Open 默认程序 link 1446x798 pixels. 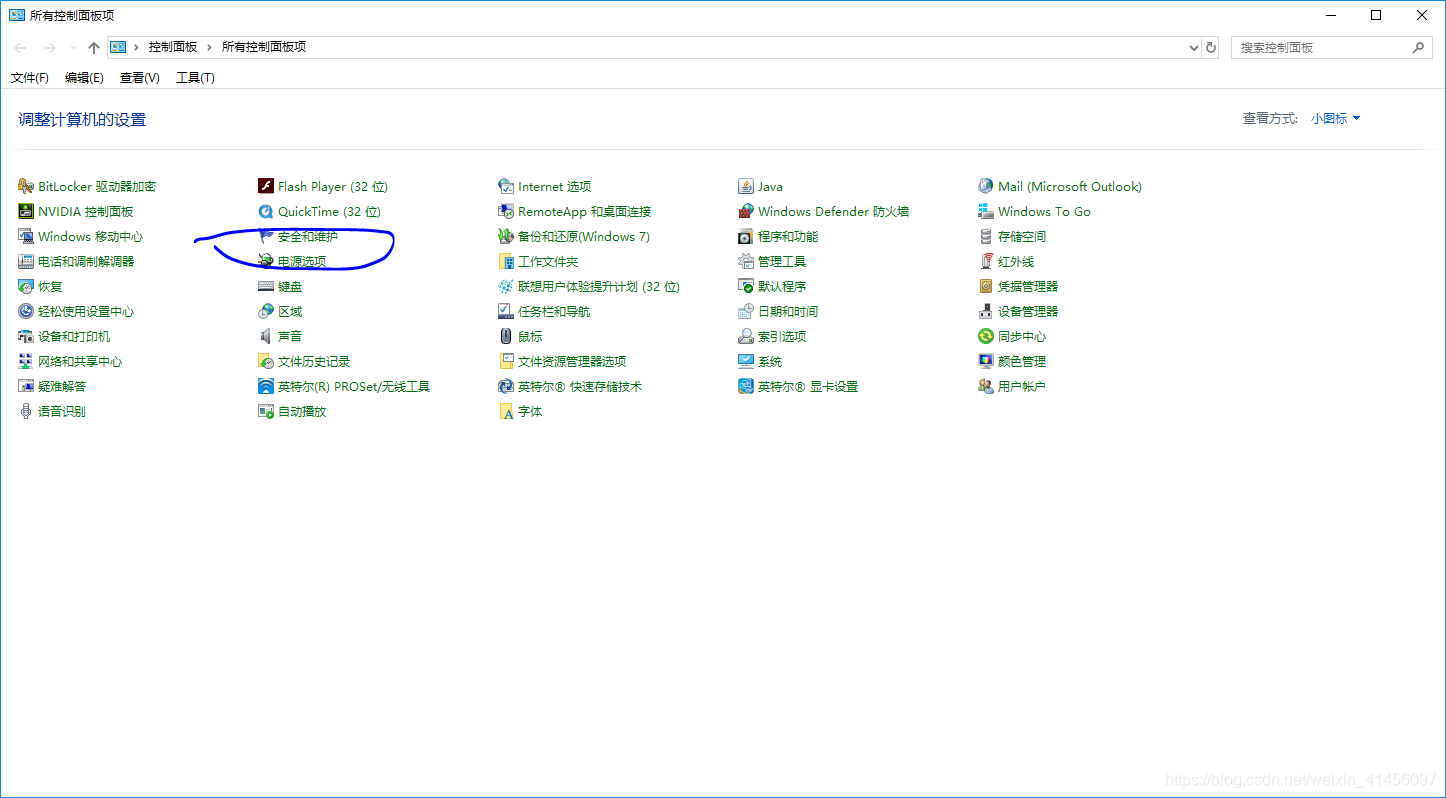click(782, 286)
